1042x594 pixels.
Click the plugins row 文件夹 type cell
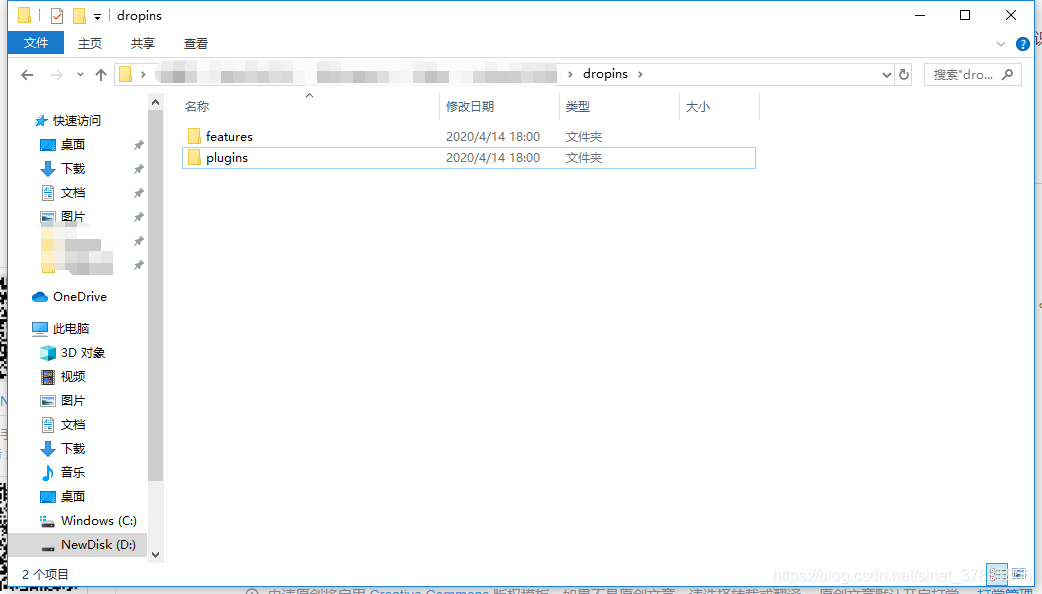pos(583,157)
